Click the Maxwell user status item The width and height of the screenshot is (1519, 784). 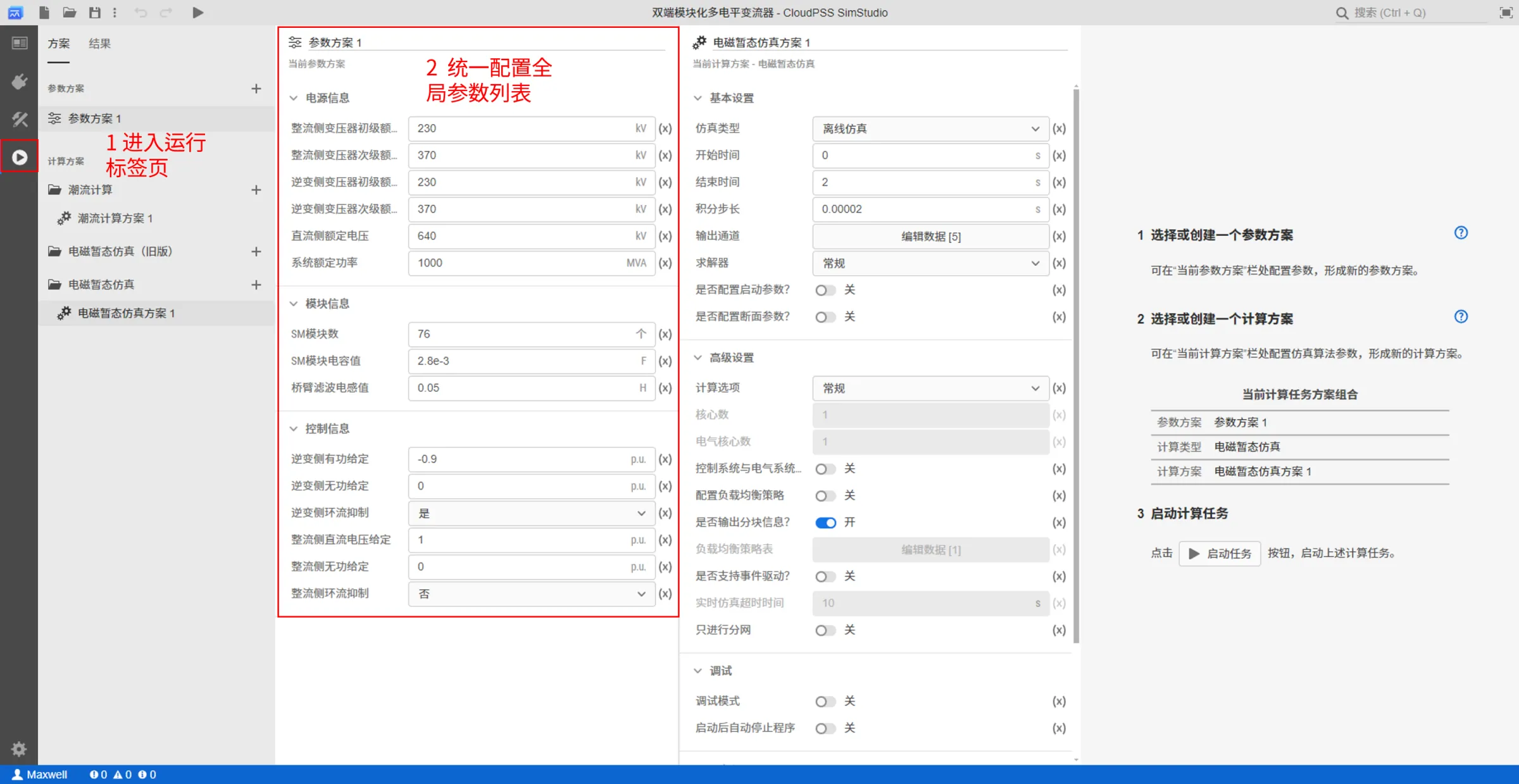pos(40,775)
